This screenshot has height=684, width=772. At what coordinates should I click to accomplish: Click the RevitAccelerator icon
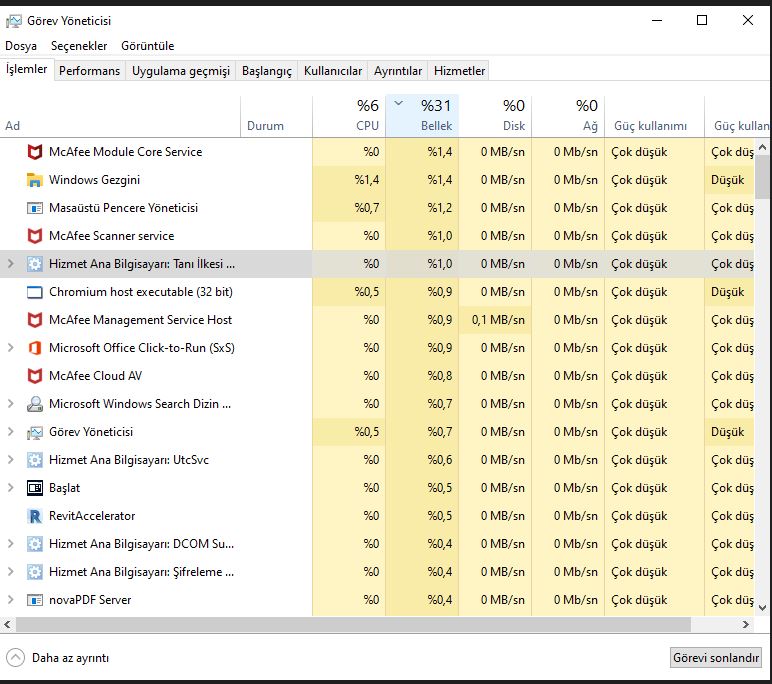click(34, 516)
